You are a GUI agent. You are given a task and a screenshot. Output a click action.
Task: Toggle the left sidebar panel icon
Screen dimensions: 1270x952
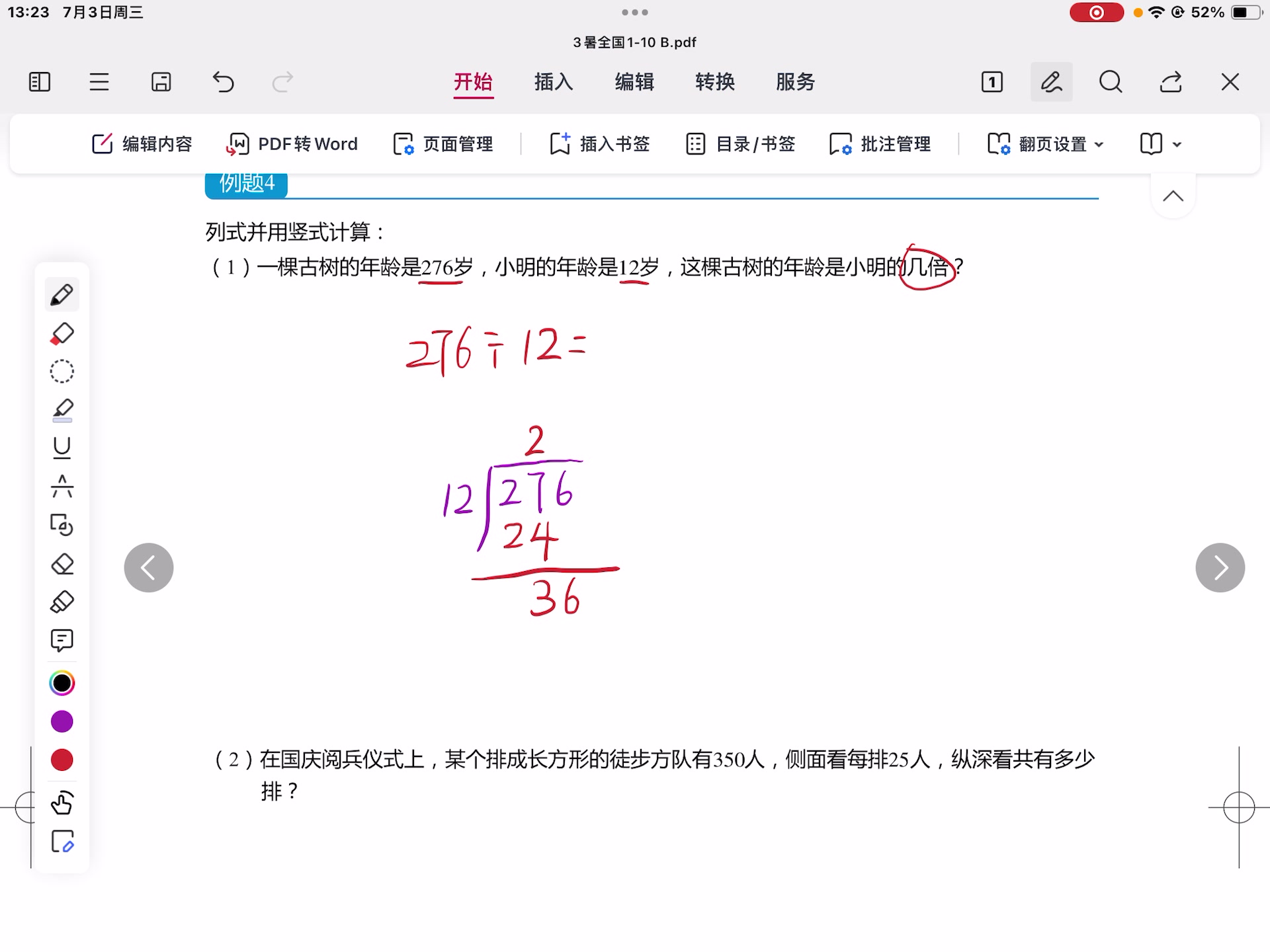[x=40, y=82]
